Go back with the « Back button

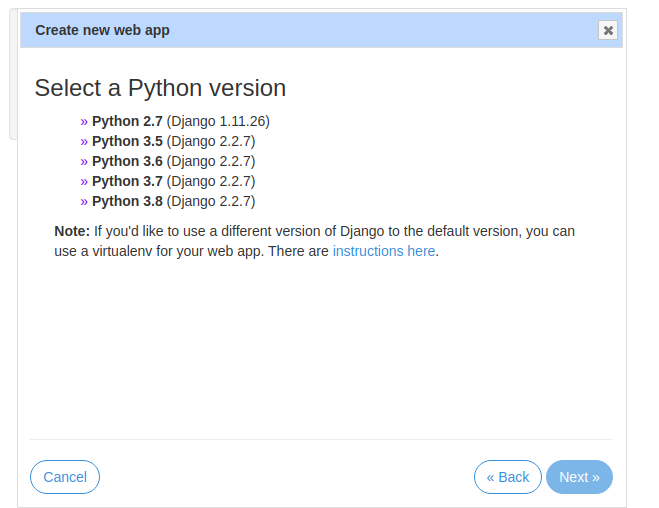(x=507, y=477)
